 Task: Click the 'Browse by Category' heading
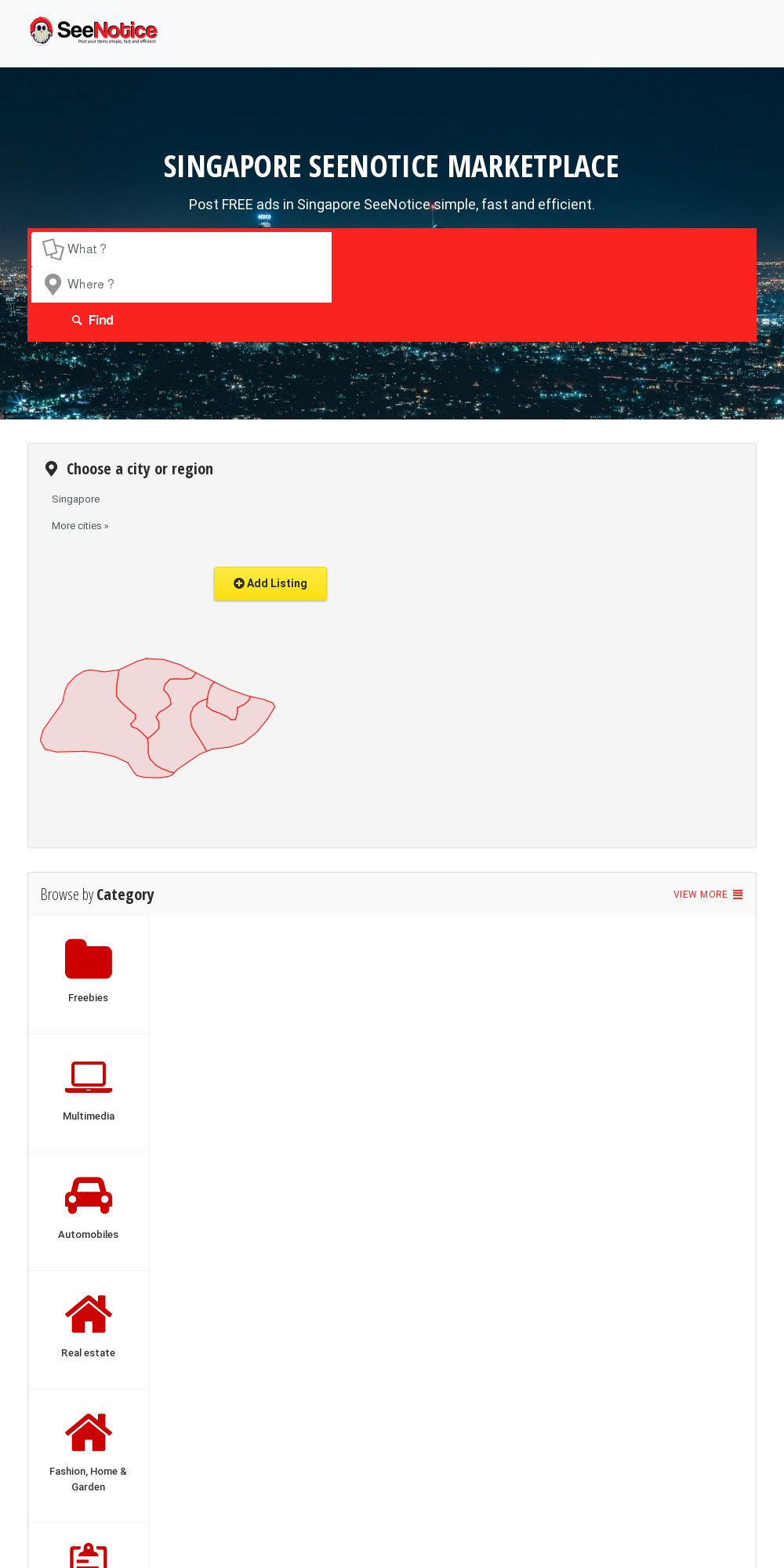97,895
